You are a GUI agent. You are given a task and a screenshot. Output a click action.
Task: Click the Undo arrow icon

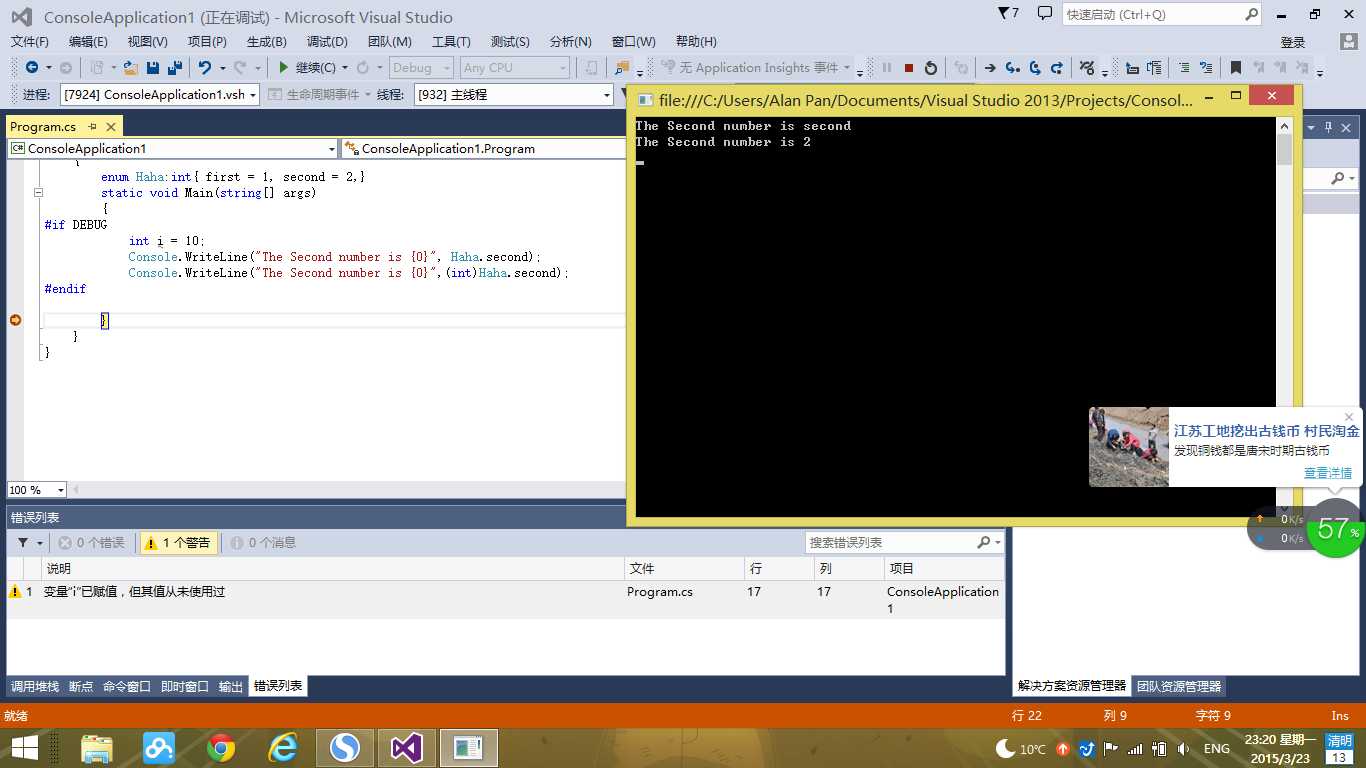pos(205,67)
